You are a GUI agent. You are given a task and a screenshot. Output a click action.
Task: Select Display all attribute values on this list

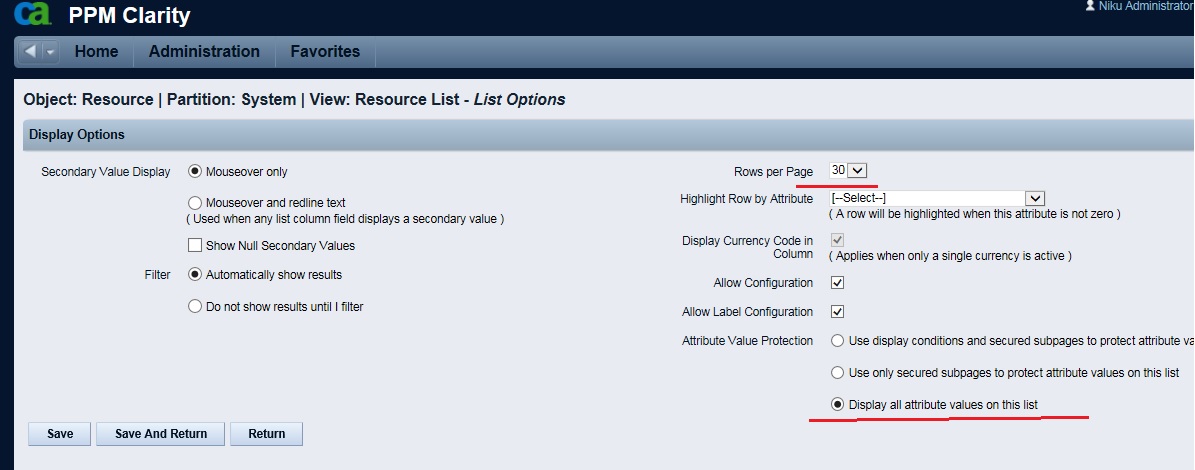(x=838, y=404)
